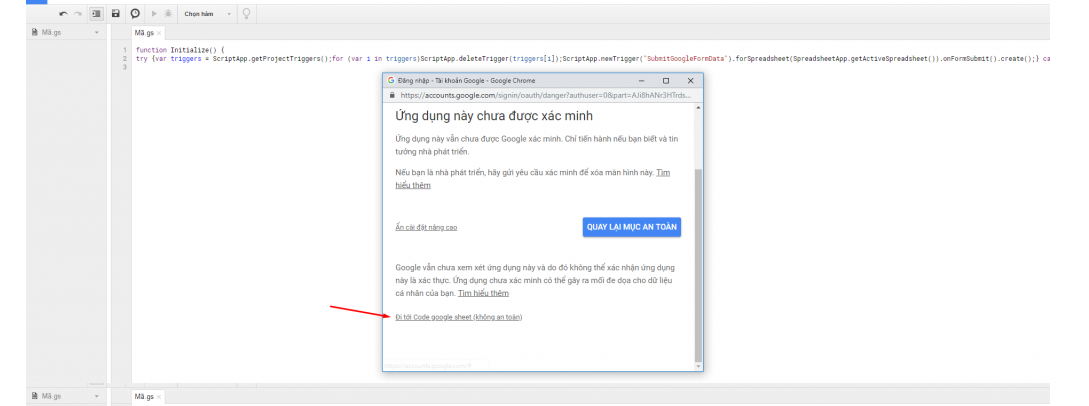Select Mã.gs file in the left sidebar
1089x406 pixels.
(x=52, y=33)
